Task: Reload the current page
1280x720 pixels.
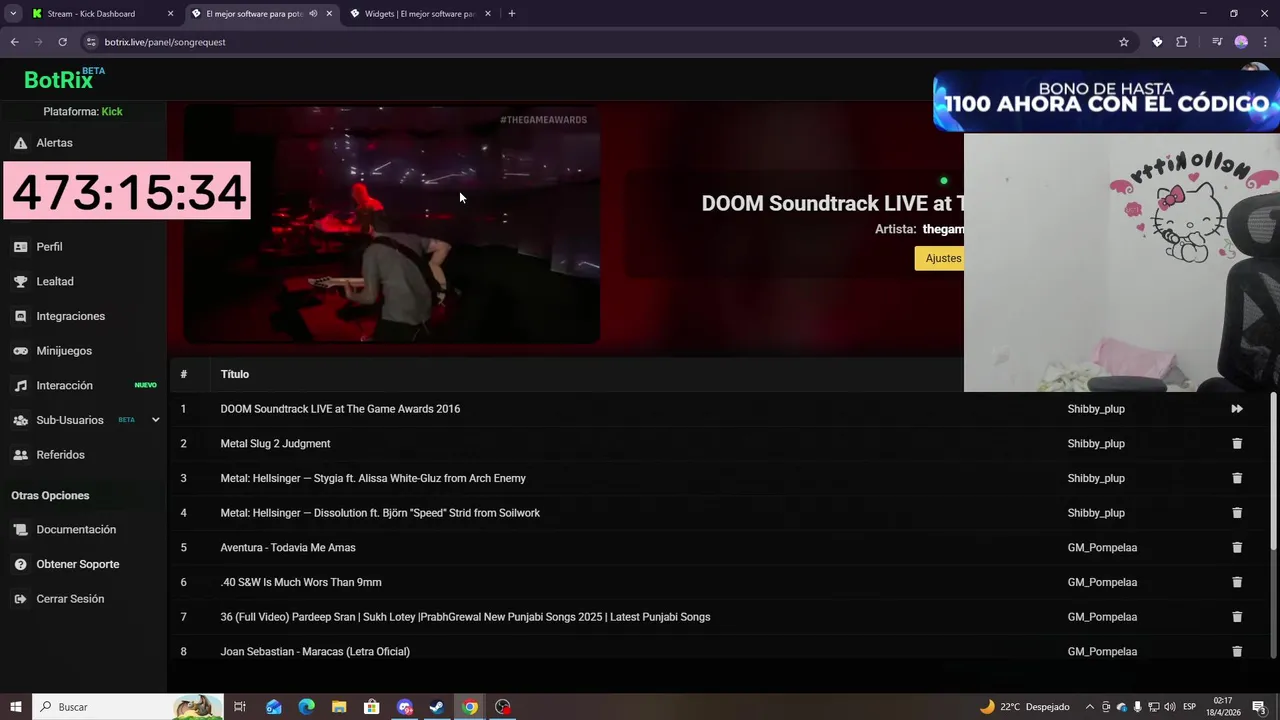Action: 62,42
